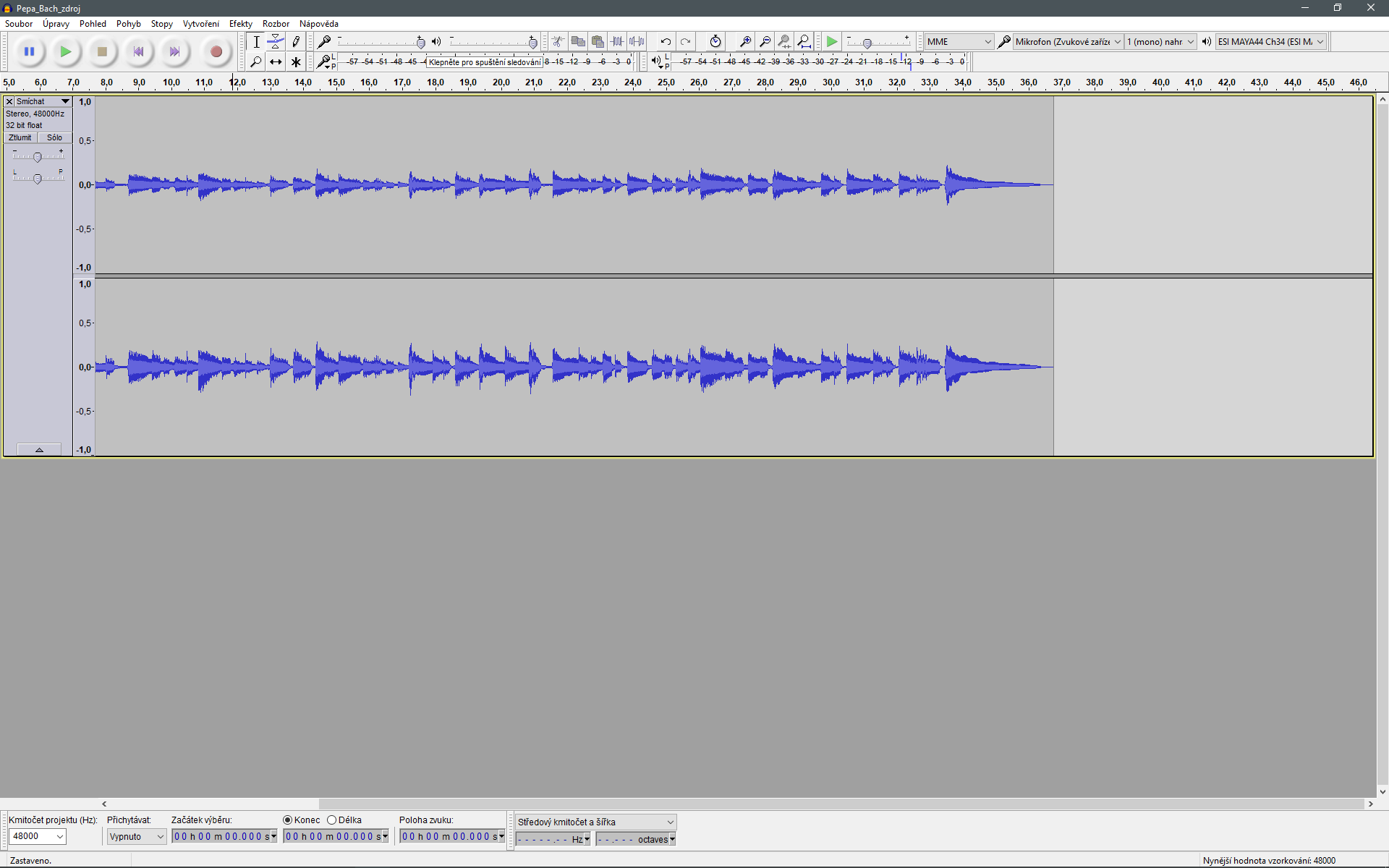Click the Začátek výběru time field

click(224, 836)
